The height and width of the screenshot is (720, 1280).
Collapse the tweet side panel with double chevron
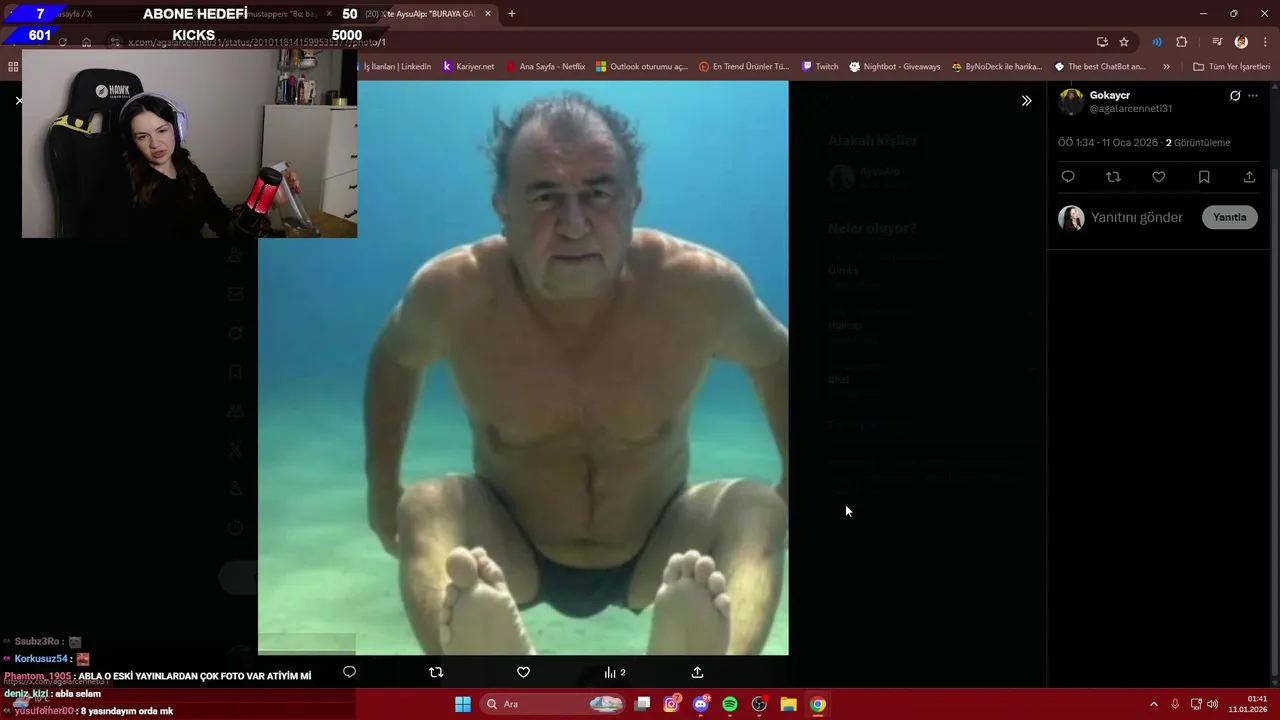(1026, 101)
